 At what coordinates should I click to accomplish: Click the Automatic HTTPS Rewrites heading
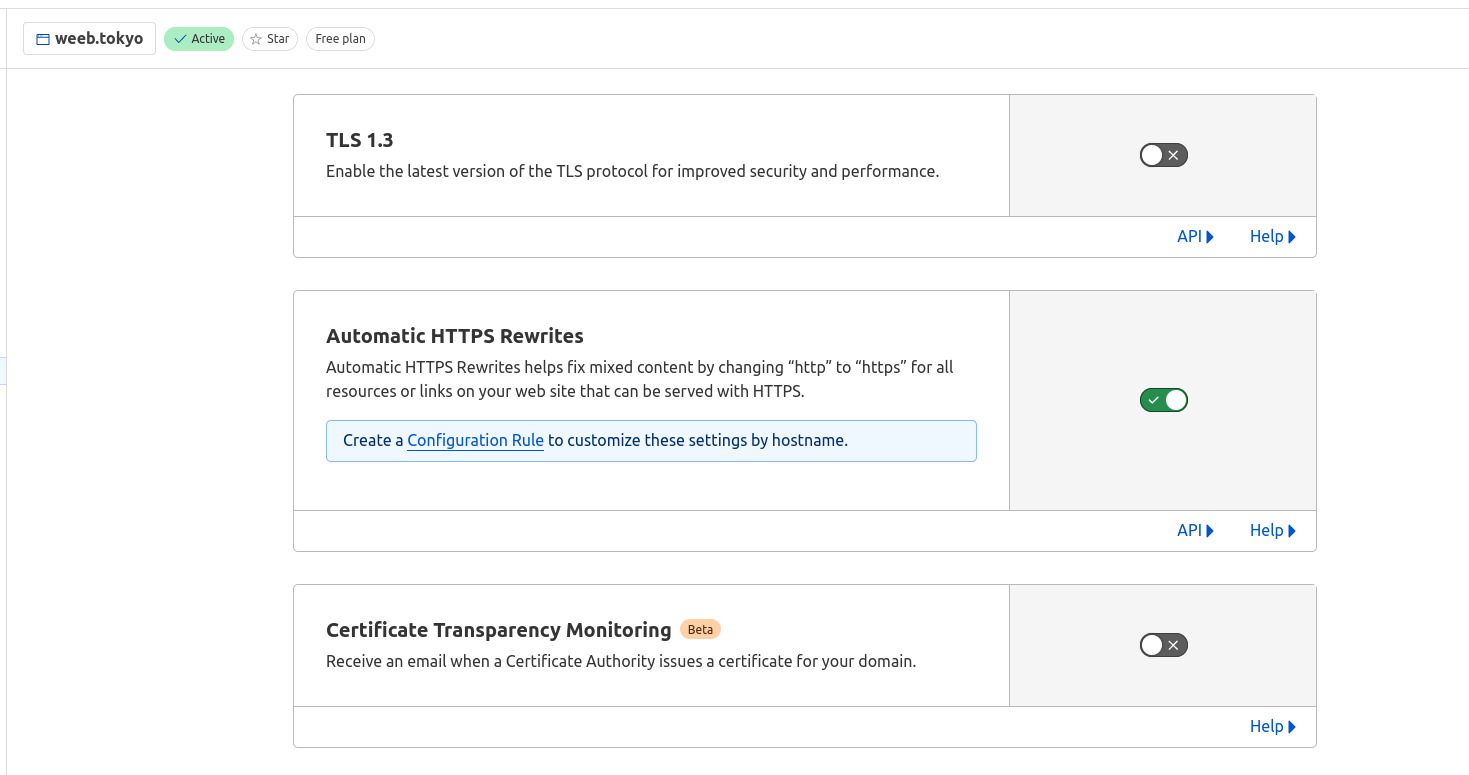click(455, 336)
